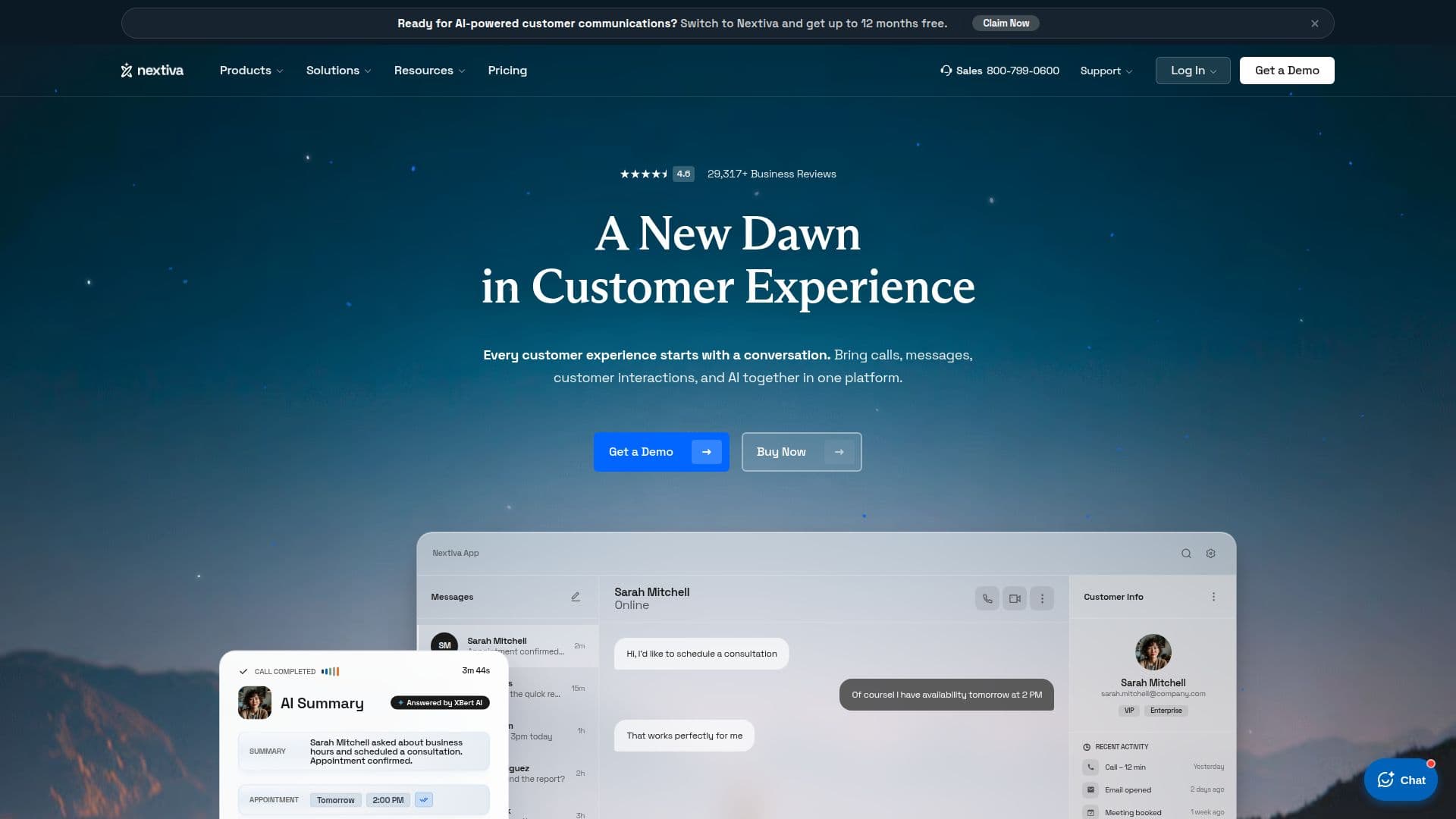Open Customer Info more options menu
This screenshot has width=1456, height=819.
click(x=1213, y=597)
